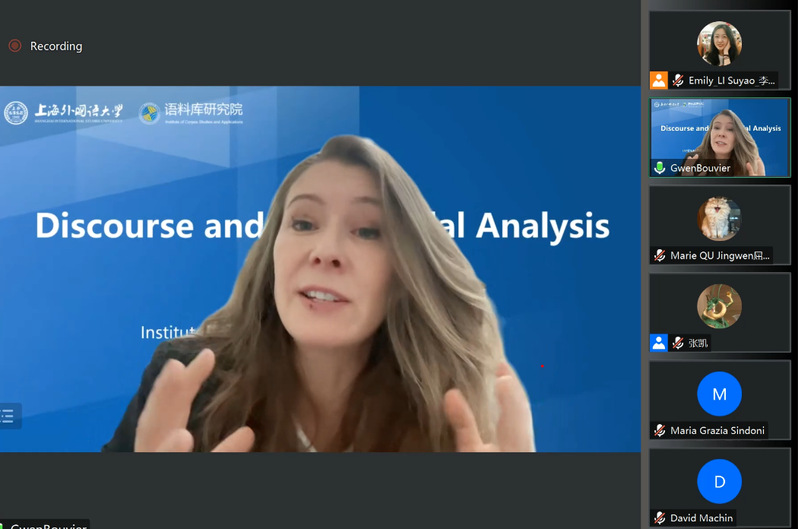The image size is (798, 529).
Task: Select Marie QU Jingwen's cat avatar
Action: click(x=719, y=219)
